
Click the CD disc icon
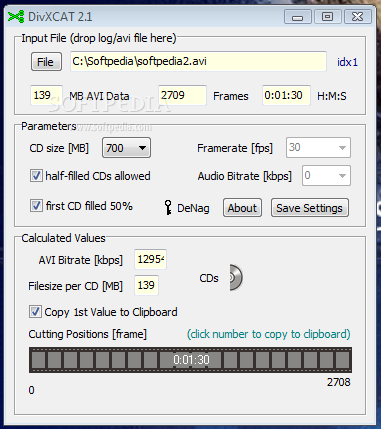236,277
